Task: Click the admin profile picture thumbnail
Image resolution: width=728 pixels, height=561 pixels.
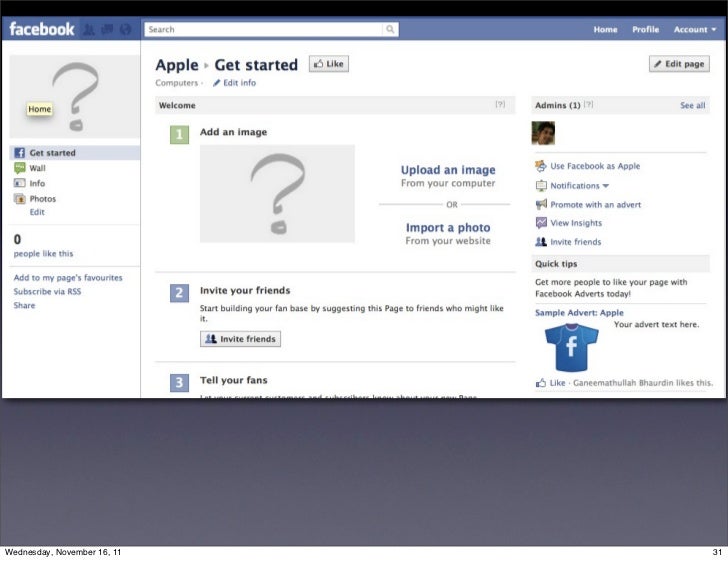Action: (x=543, y=133)
